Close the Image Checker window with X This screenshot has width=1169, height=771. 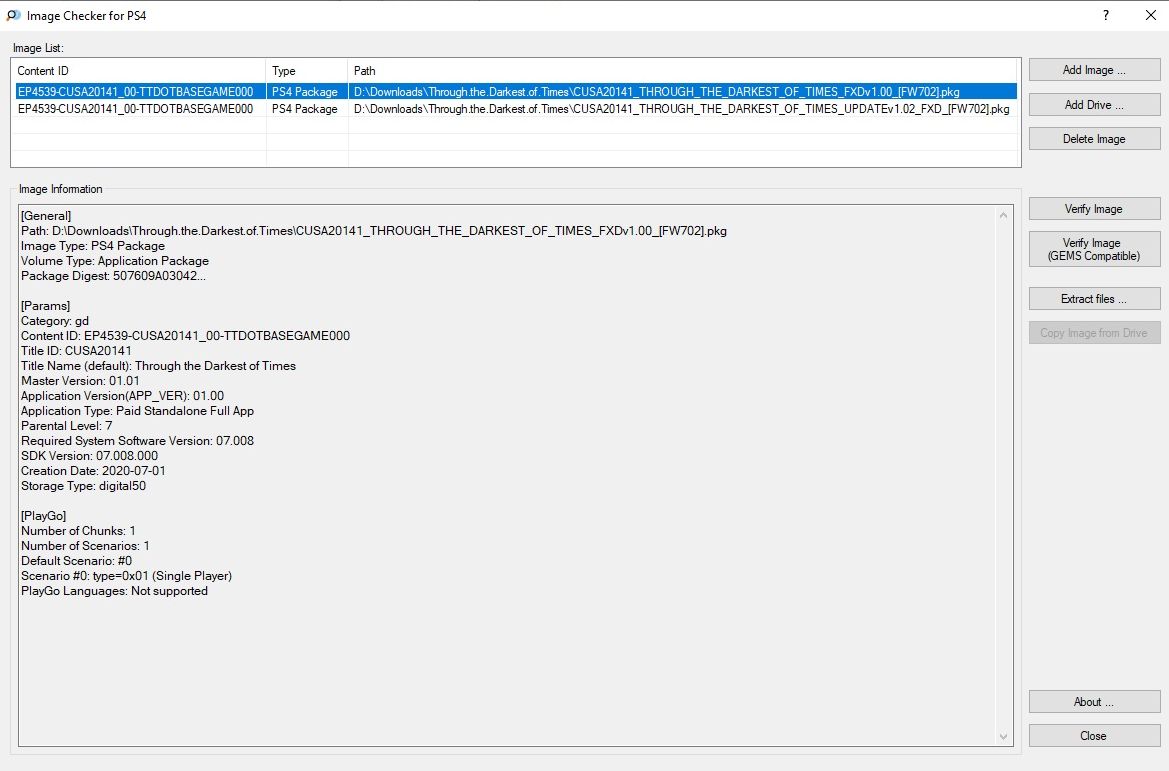tap(1150, 15)
